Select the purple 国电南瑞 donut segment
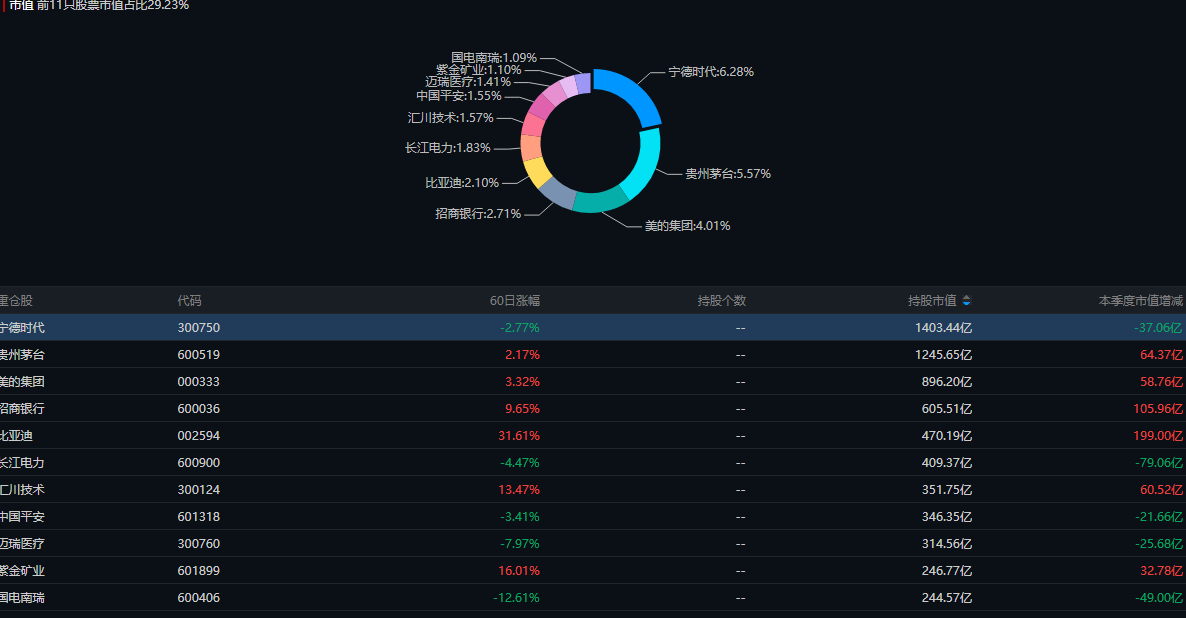 coord(582,82)
